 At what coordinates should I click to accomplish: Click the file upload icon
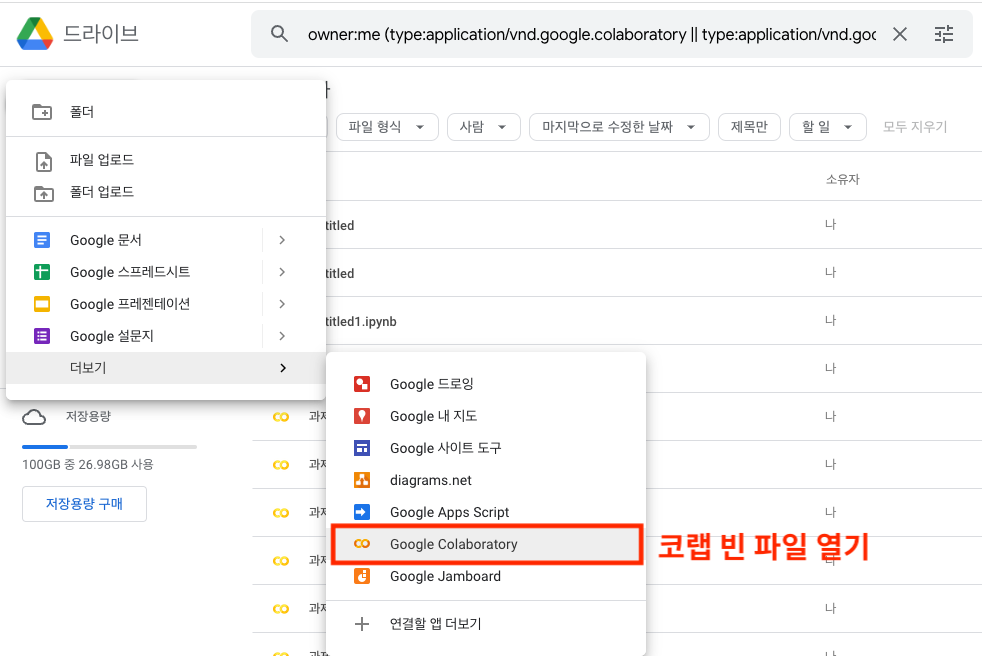[43, 161]
